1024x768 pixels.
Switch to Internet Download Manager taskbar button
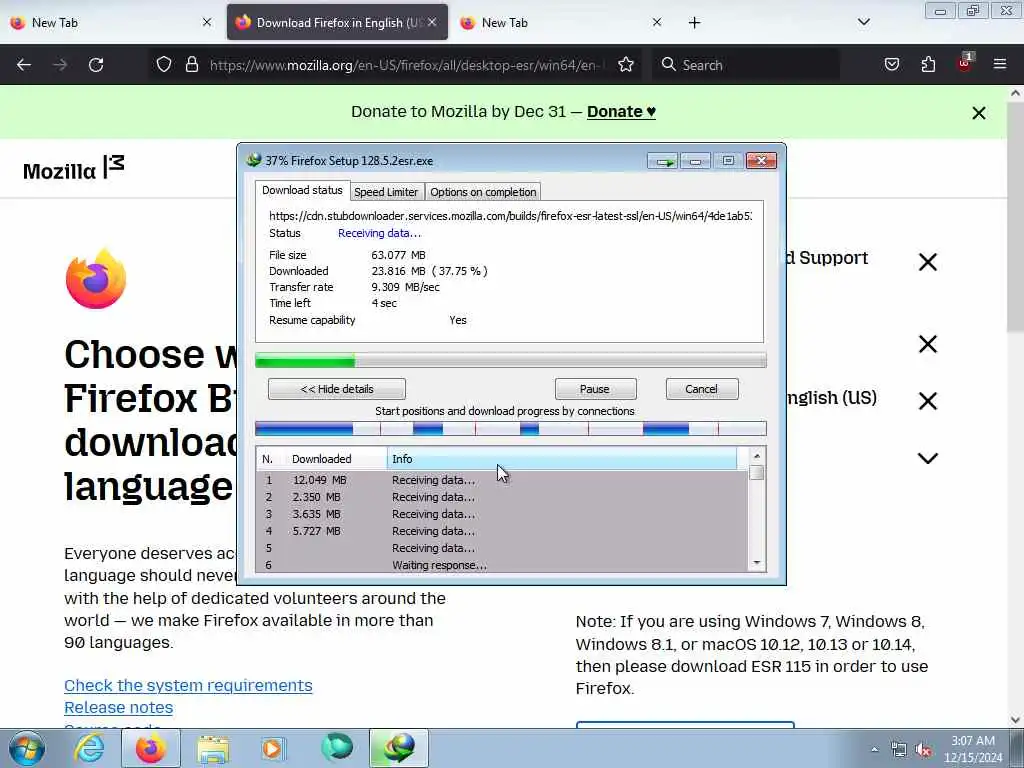click(x=399, y=748)
